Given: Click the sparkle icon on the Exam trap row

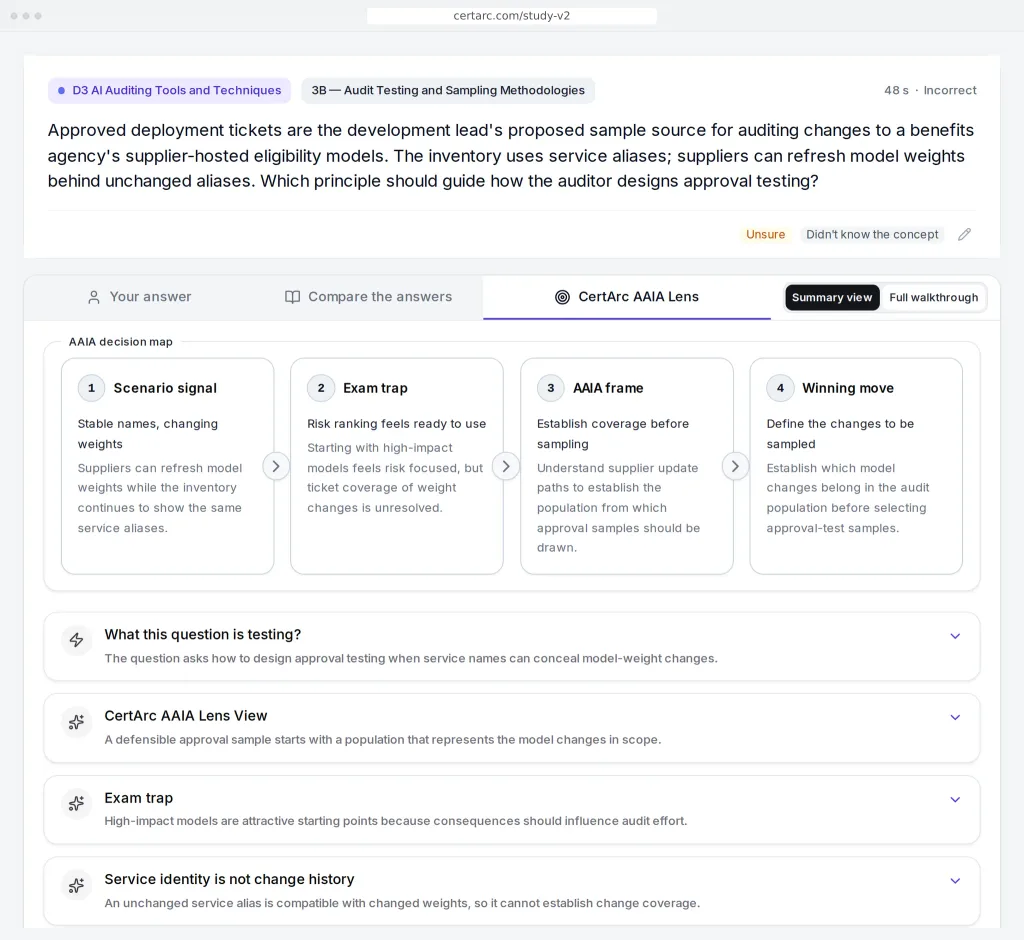Looking at the screenshot, I should (76, 803).
